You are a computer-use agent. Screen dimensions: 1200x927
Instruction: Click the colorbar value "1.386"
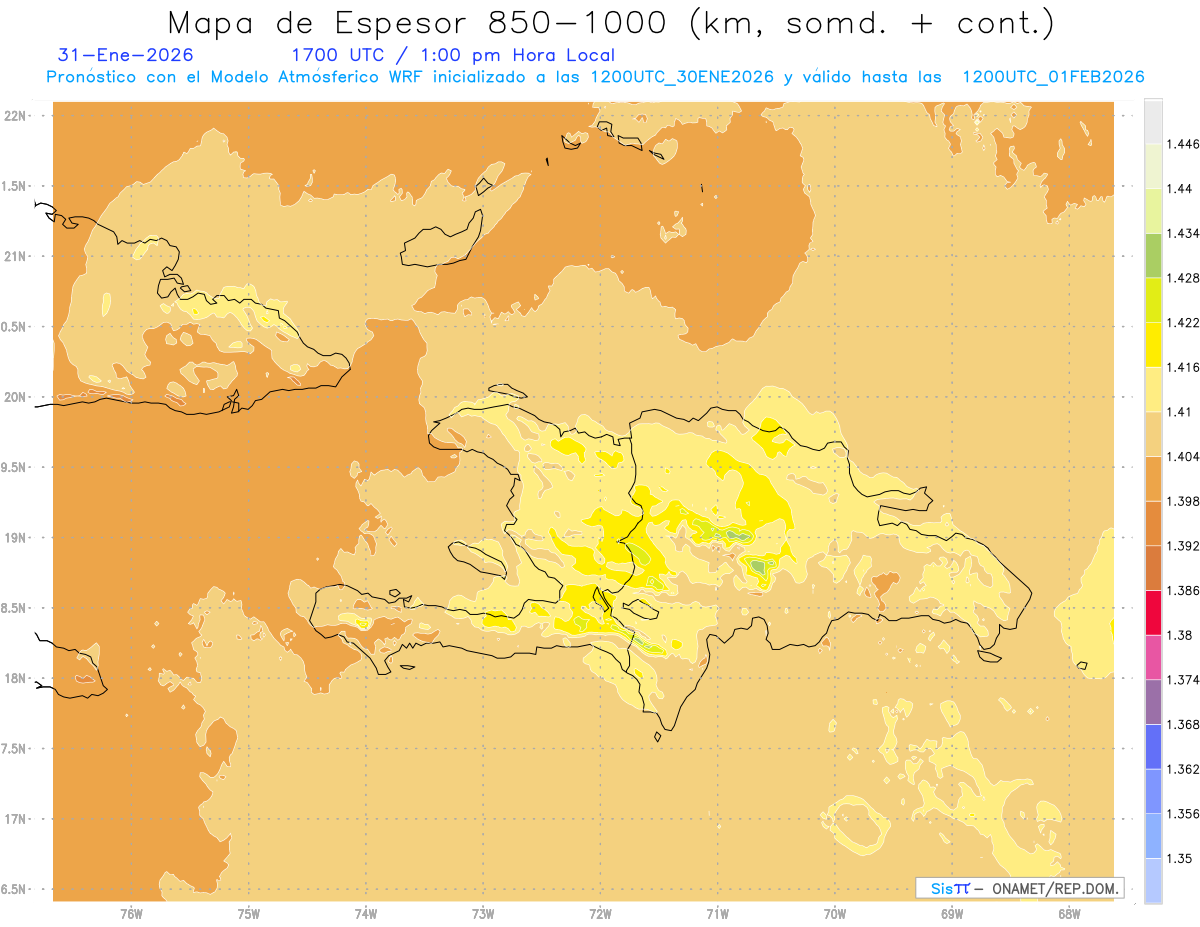(x=1183, y=590)
